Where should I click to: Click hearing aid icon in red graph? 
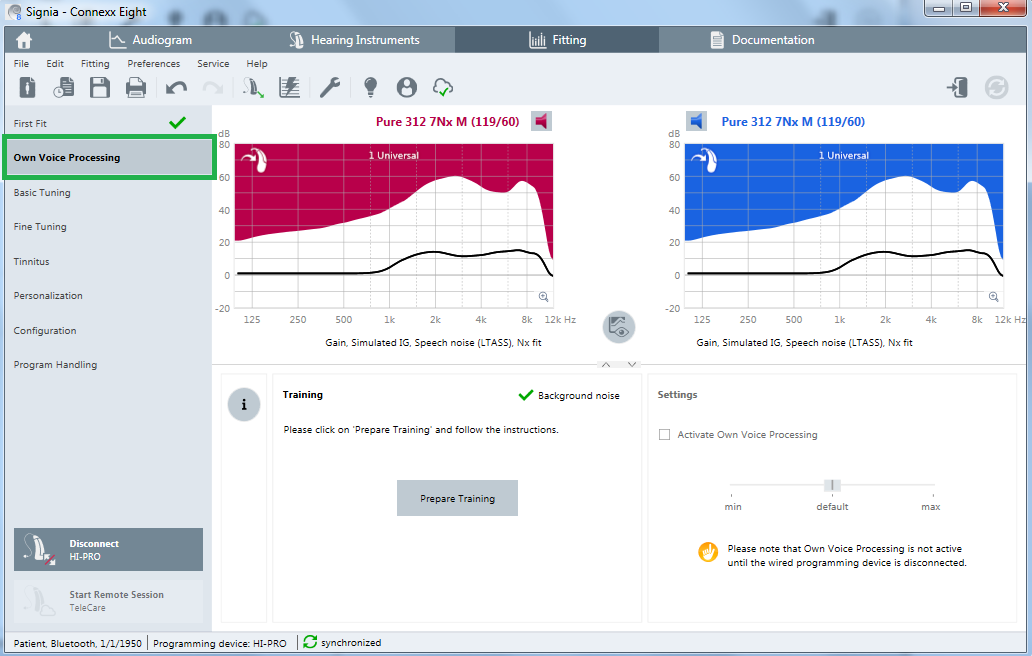(255, 160)
